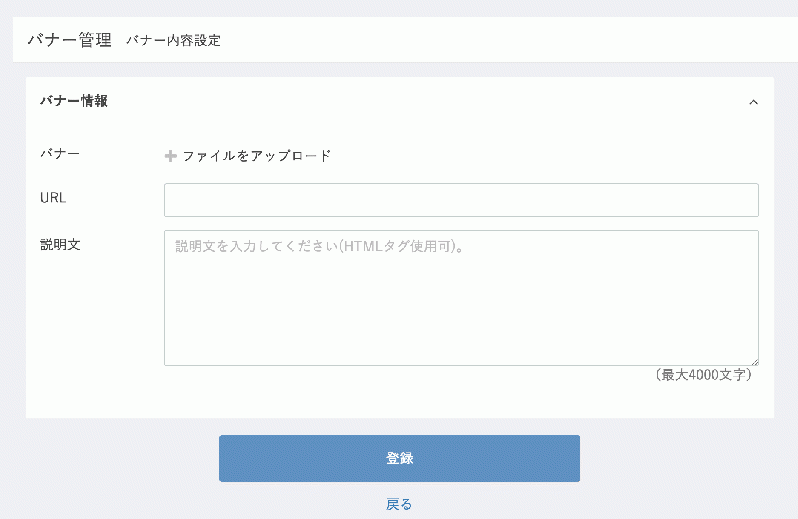The height and width of the screenshot is (519, 798).
Task: Click the バナー情報 section heading
Action: tap(74, 101)
